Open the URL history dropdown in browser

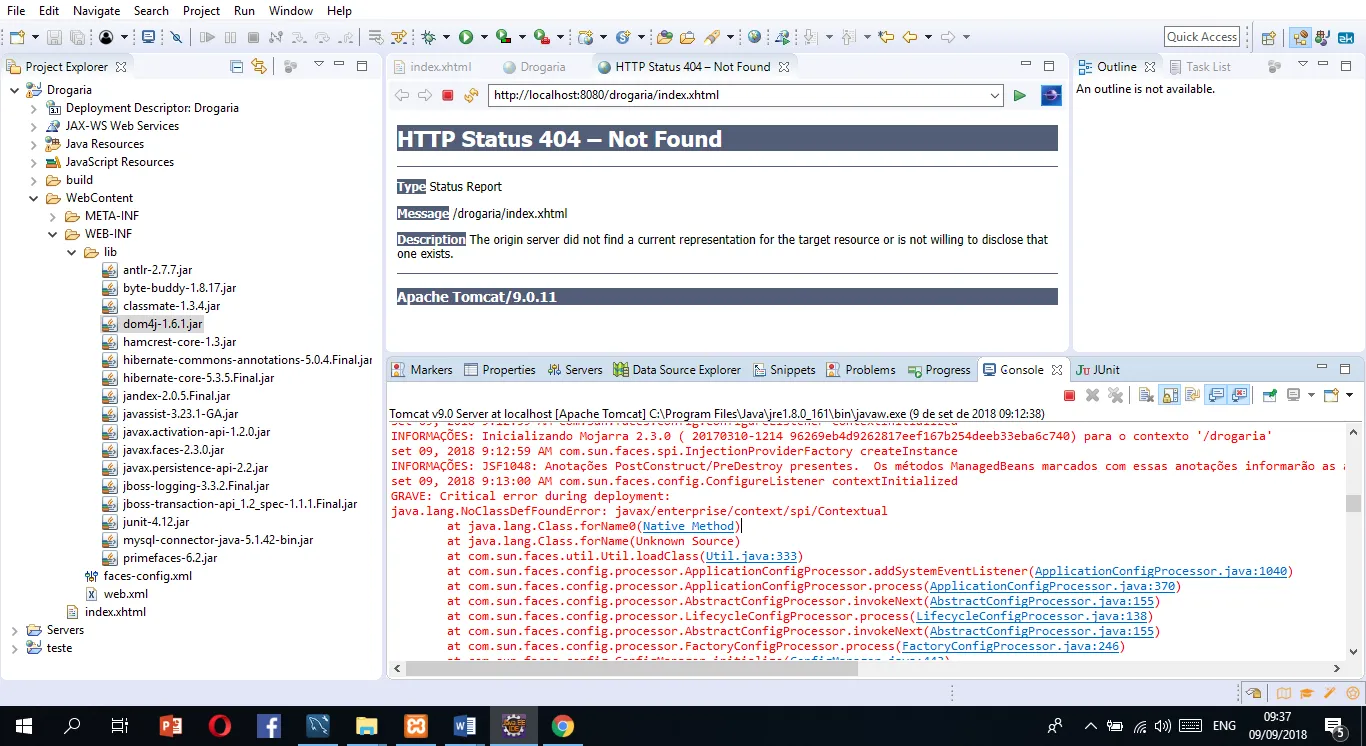tap(994, 96)
